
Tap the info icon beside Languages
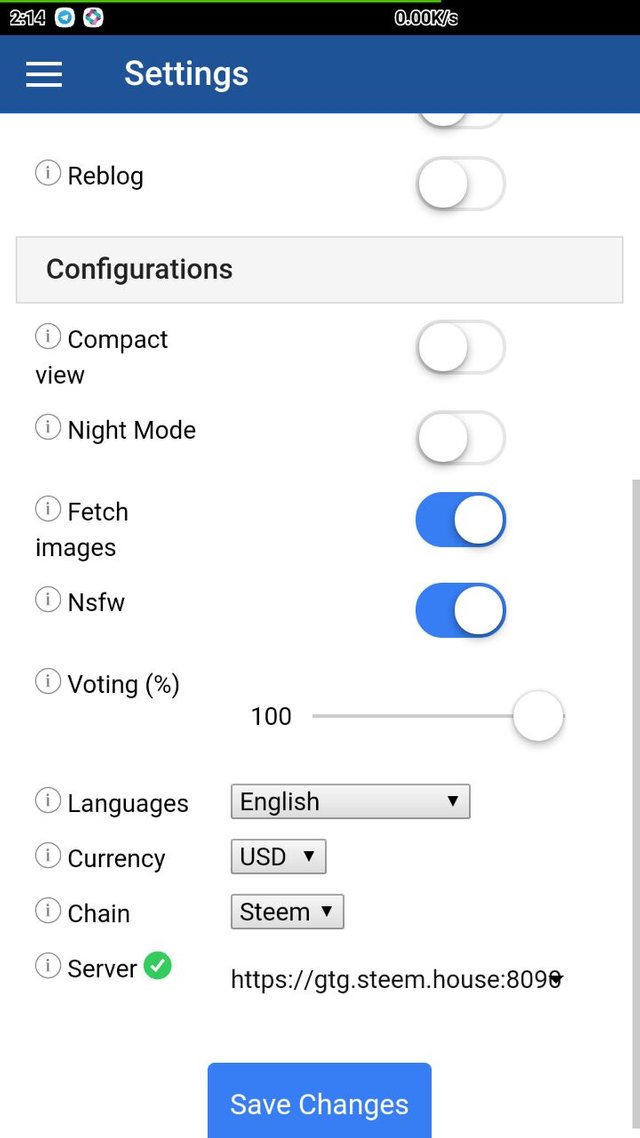pos(48,801)
